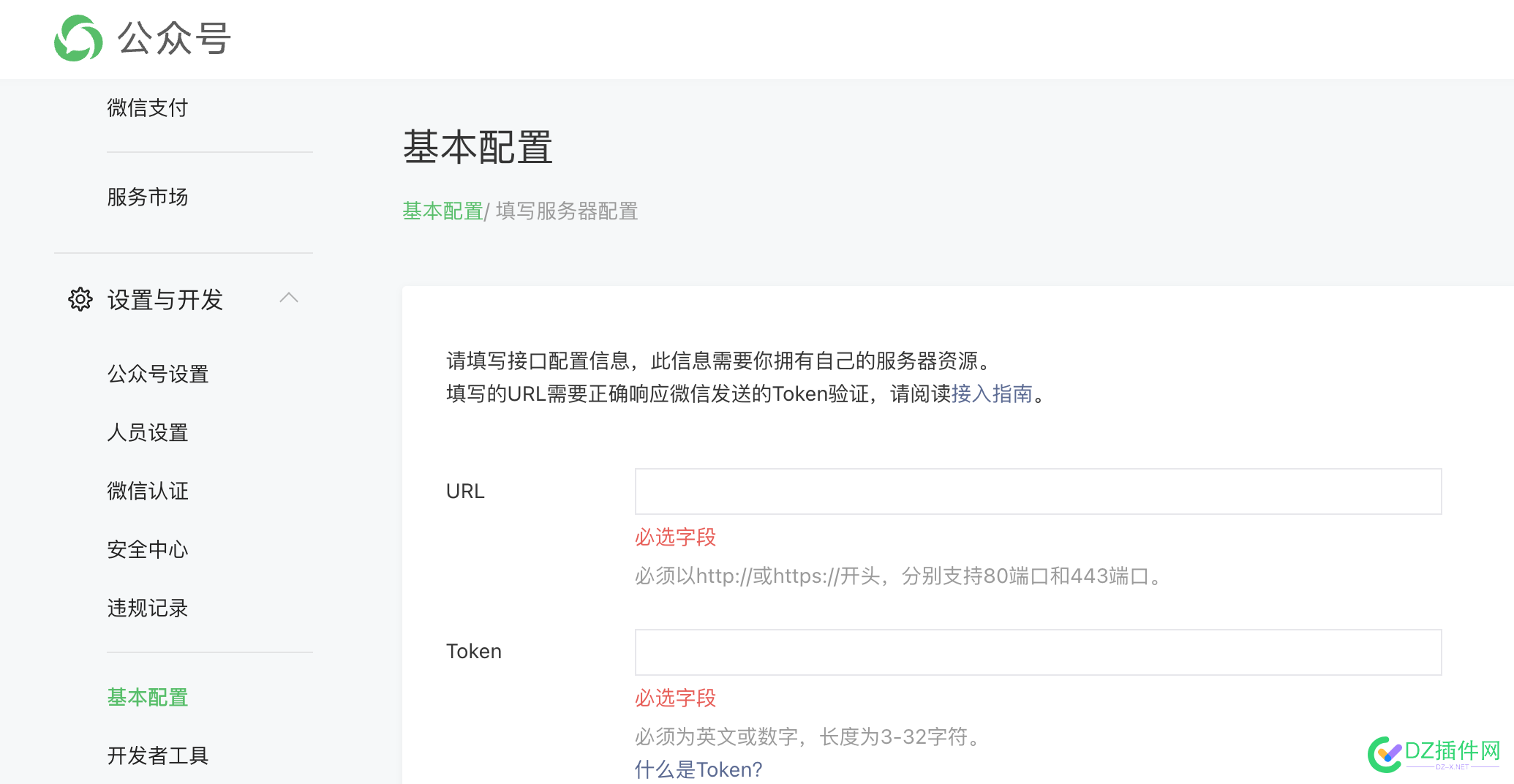
Task: Click the 什么是Token? link
Action: point(698,769)
